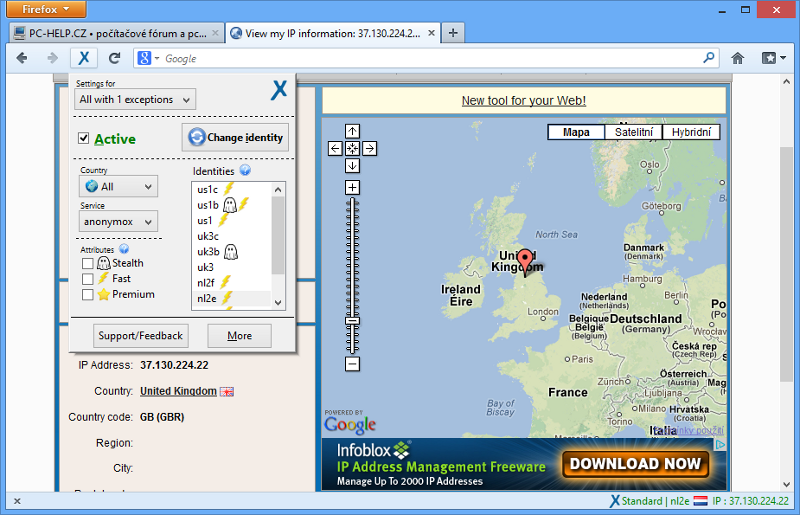Image resolution: width=800 pixels, height=515 pixels.
Task: Open the Country dropdown set to All
Action: (x=119, y=187)
